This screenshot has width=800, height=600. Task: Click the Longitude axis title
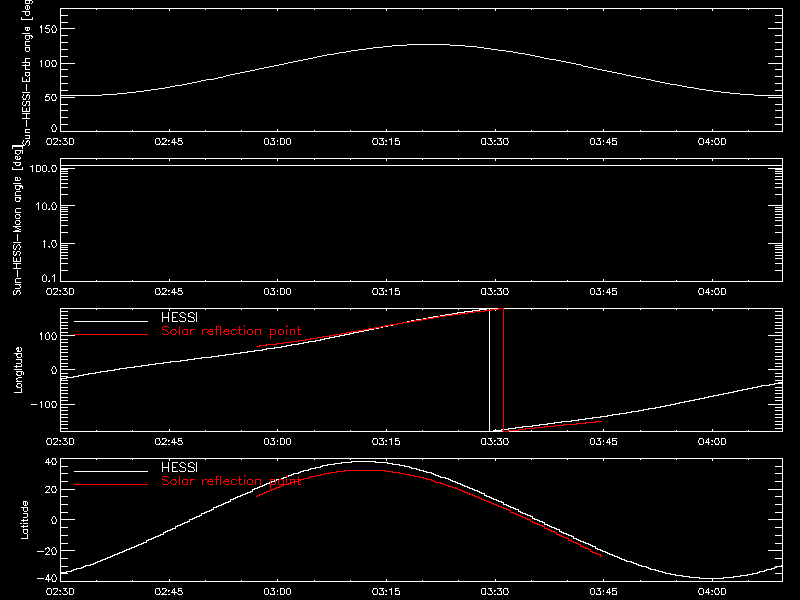[x=18, y=370]
